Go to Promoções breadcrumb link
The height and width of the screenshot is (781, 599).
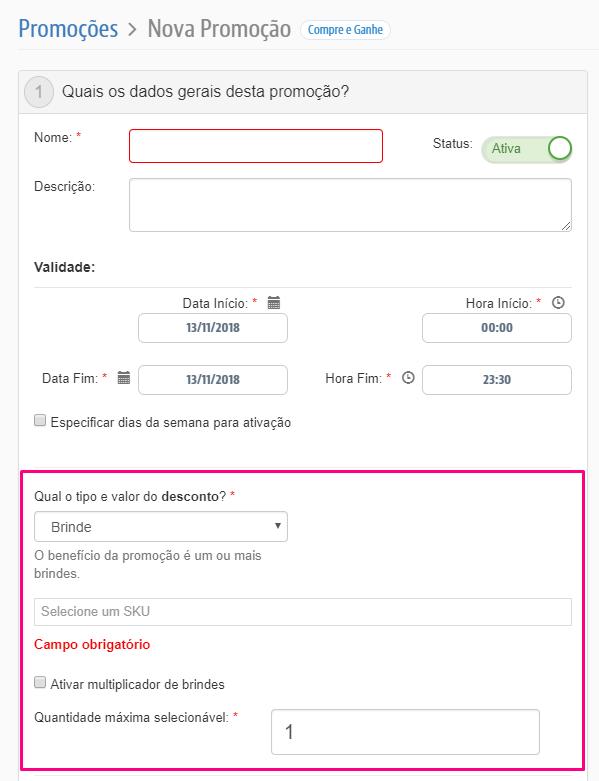[x=68, y=28]
